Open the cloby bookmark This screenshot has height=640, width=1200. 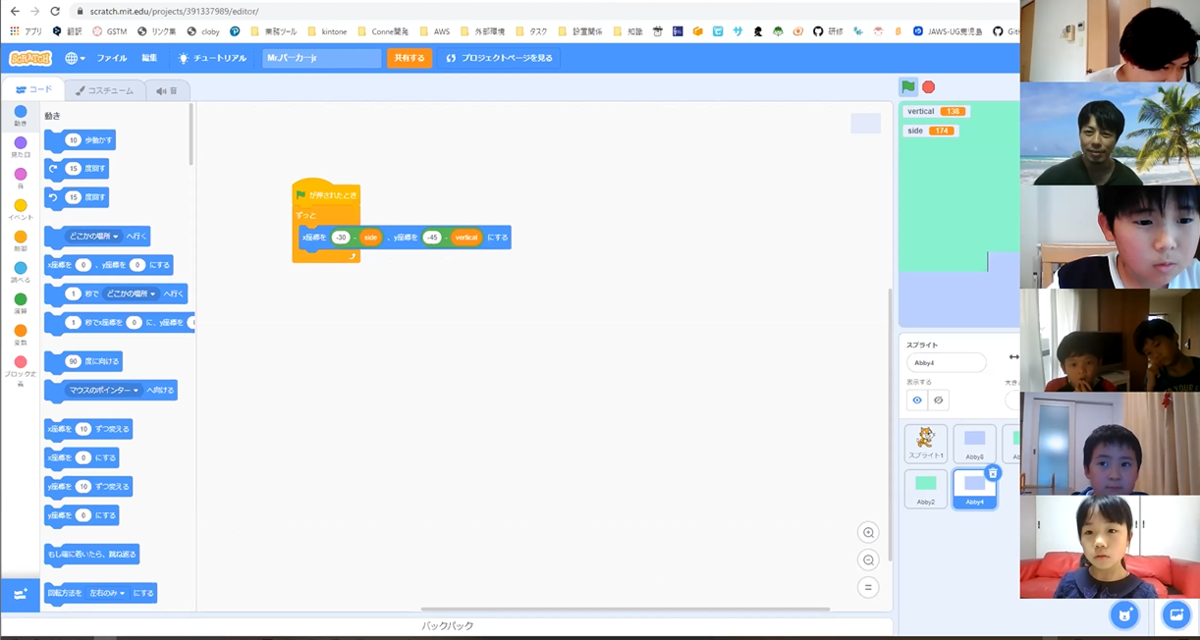pos(203,31)
